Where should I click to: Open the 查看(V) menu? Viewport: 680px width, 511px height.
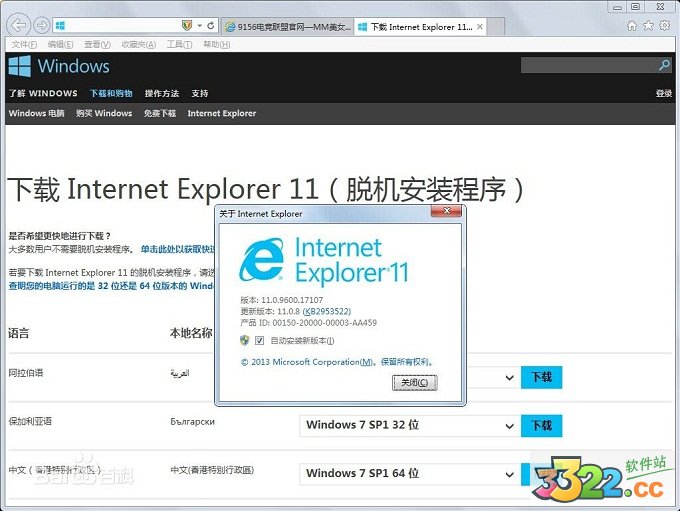pyautogui.click(x=97, y=44)
